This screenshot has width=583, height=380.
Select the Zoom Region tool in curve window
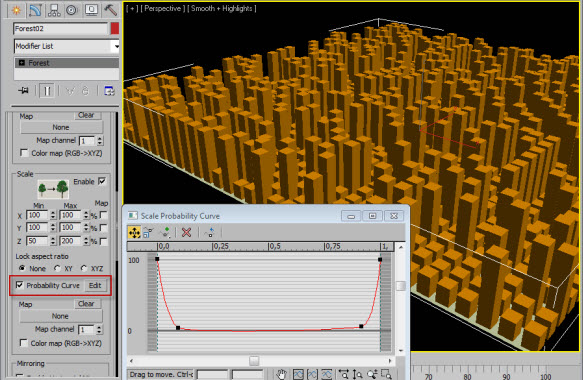point(387,374)
